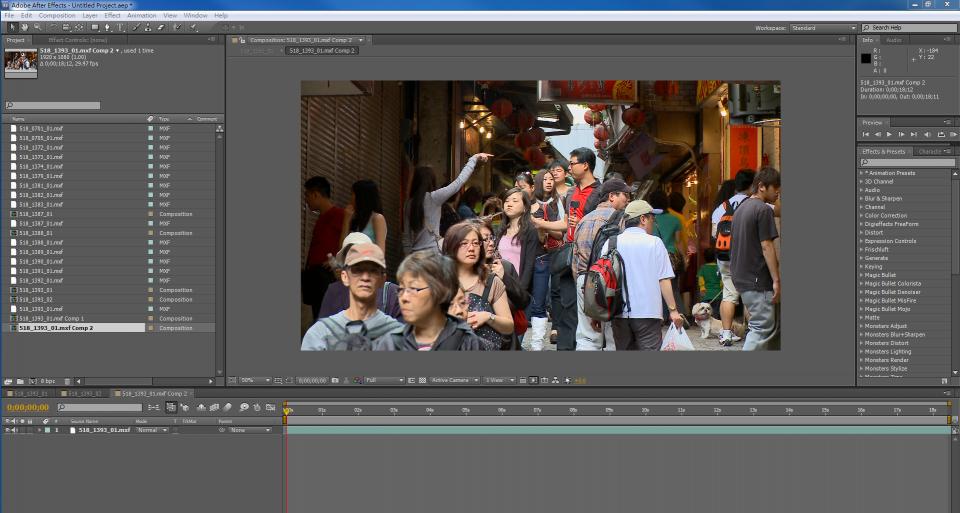This screenshot has width=960, height=513.
Task: Toggle the Motion Blur switch in timeline
Action: coord(228,407)
